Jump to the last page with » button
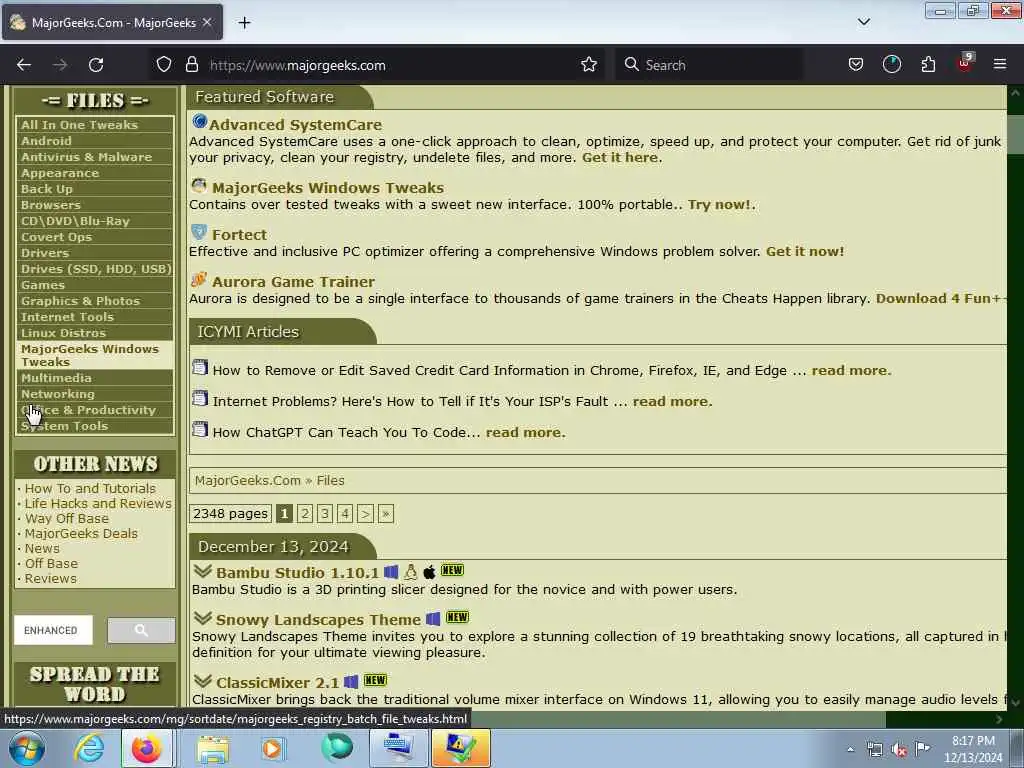 (386, 514)
